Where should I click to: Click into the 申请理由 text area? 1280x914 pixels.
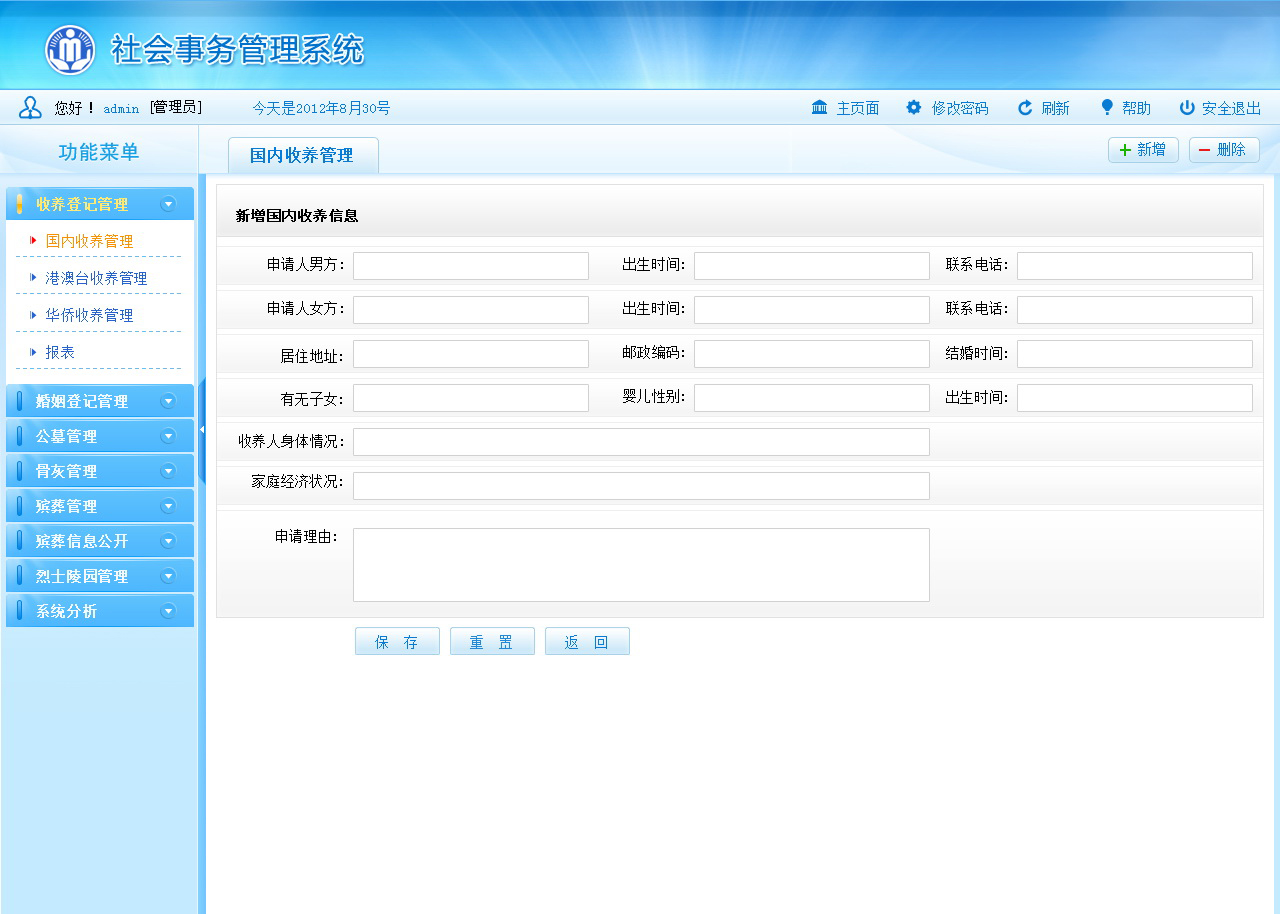[x=641, y=565]
